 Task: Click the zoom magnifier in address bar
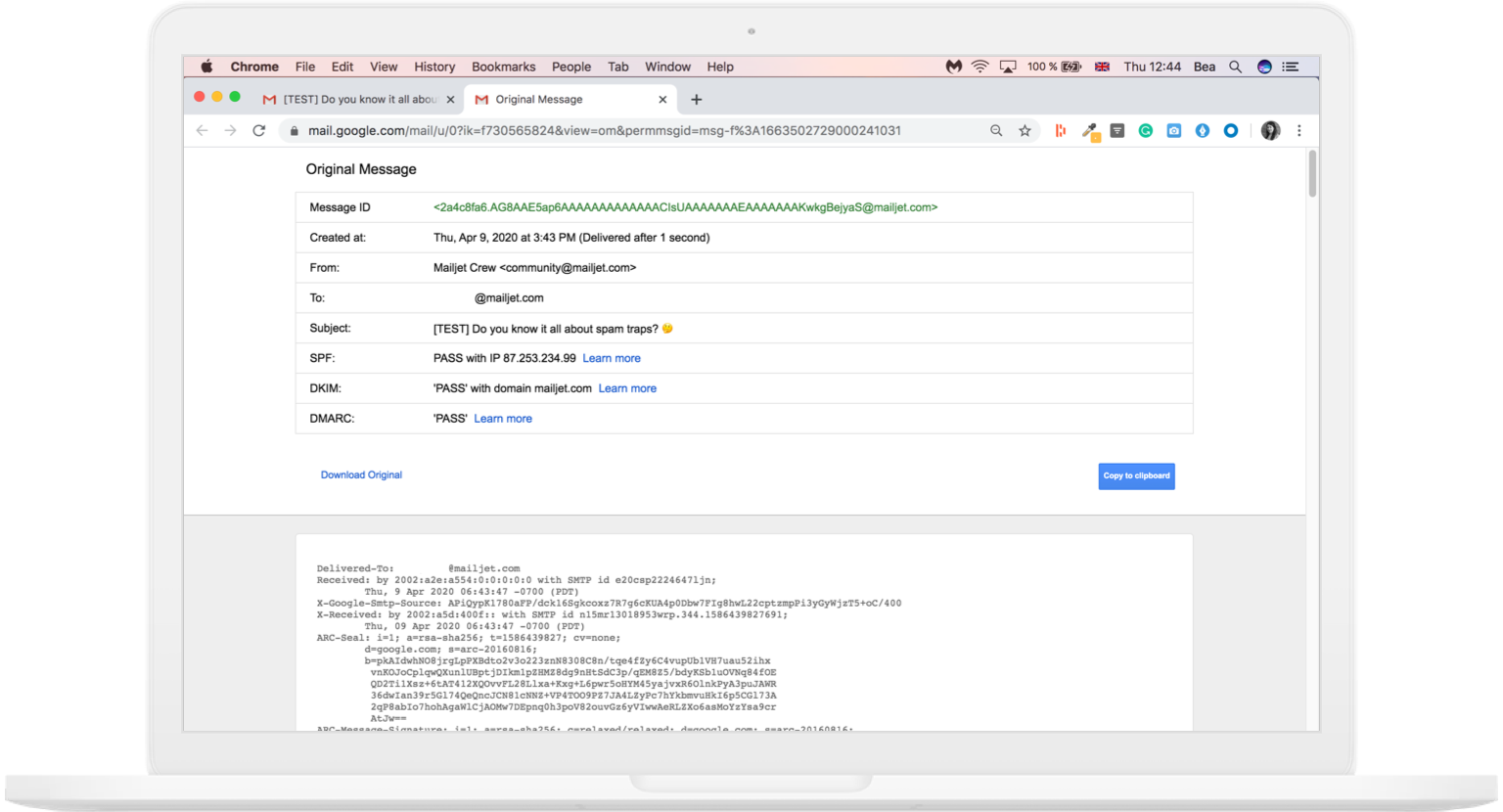996,130
